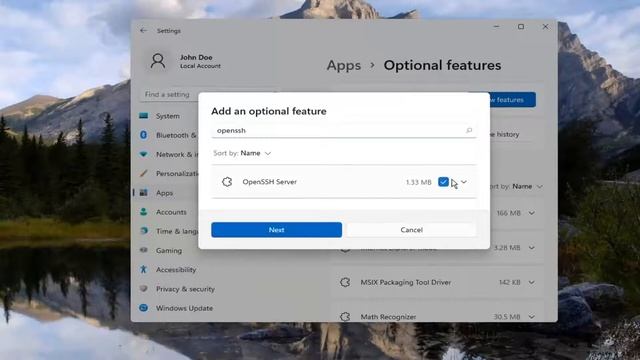640x360 pixels.
Task: Click the Math Recognizer feature icon
Action: pyautogui.click(x=345, y=316)
